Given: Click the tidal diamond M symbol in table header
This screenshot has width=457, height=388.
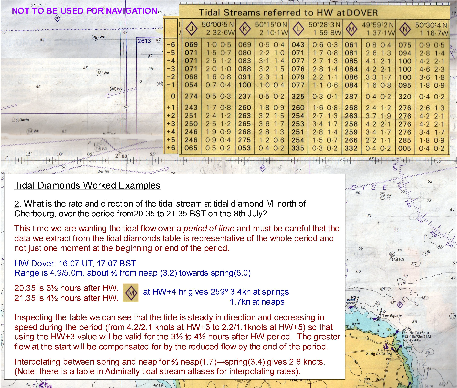Looking at the screenshot, I should (351, 29).
